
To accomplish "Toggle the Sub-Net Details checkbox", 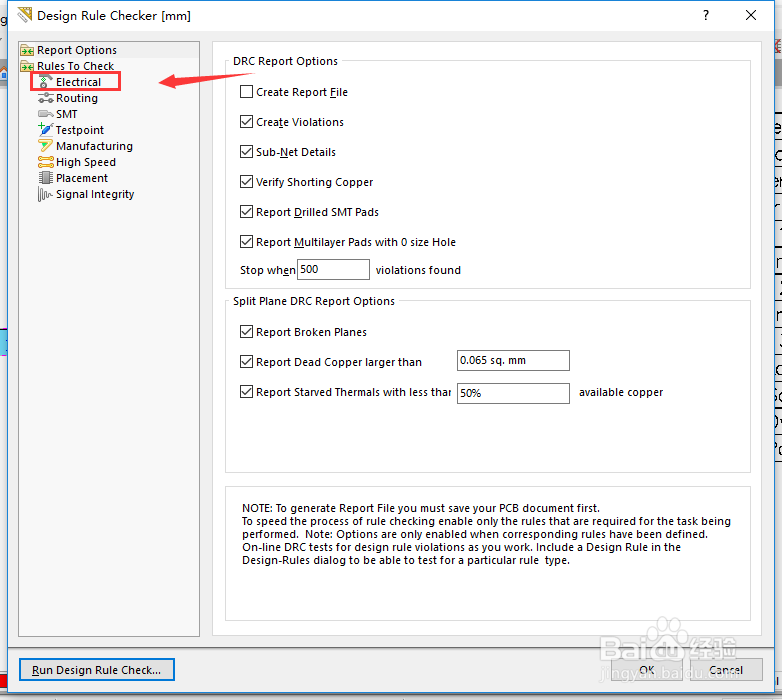I will click(246, 152).
